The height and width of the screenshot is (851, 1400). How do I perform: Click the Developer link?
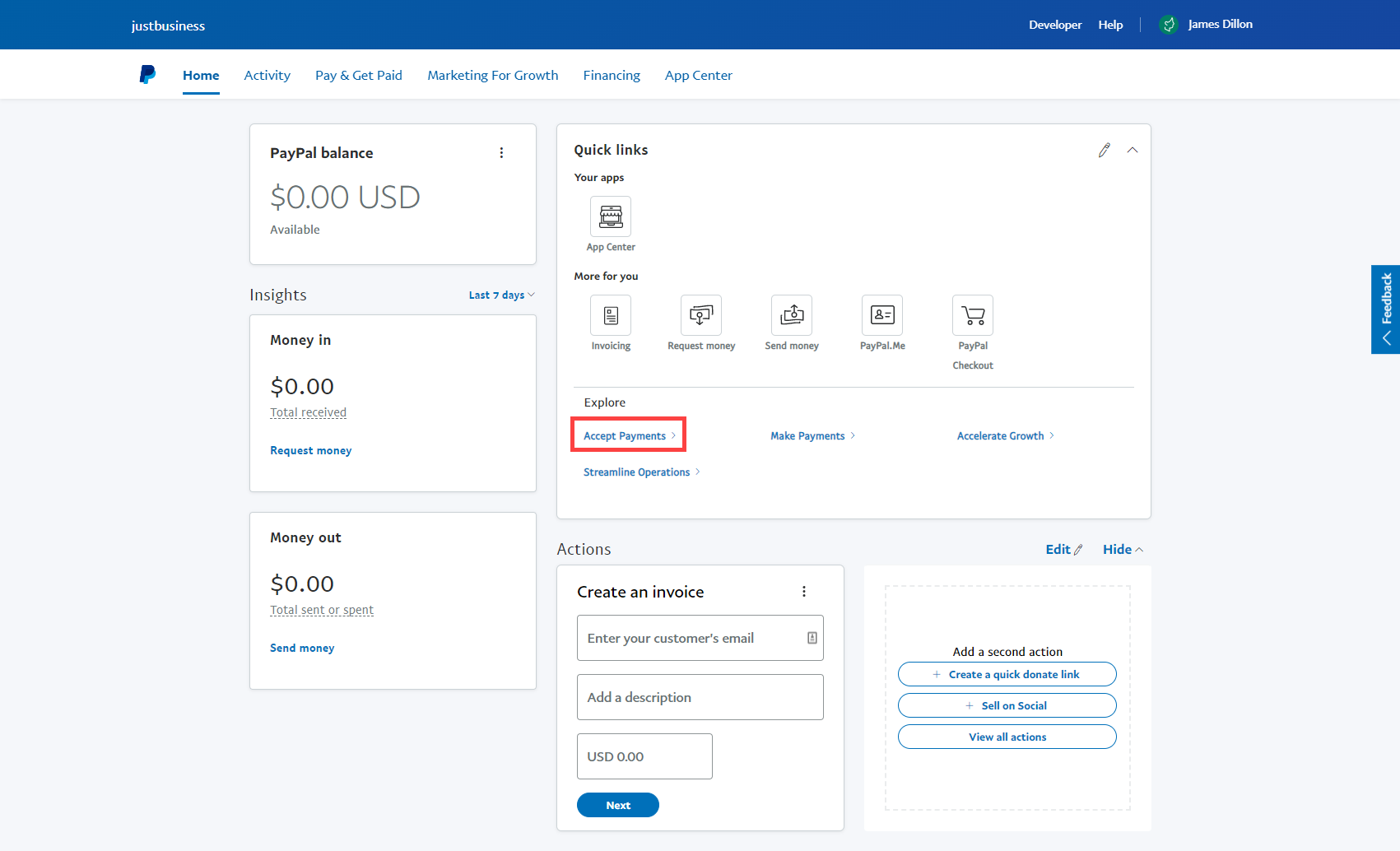(1055, 25)
